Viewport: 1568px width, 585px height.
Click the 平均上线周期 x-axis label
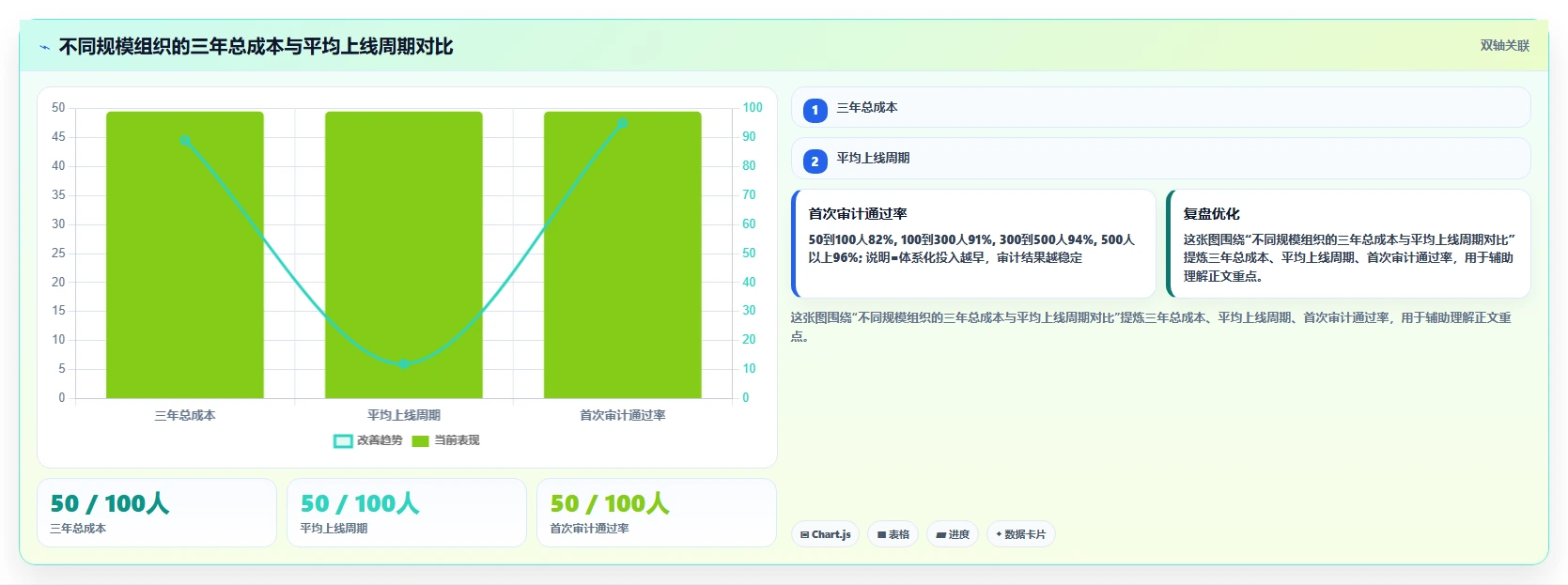point(404,415)
